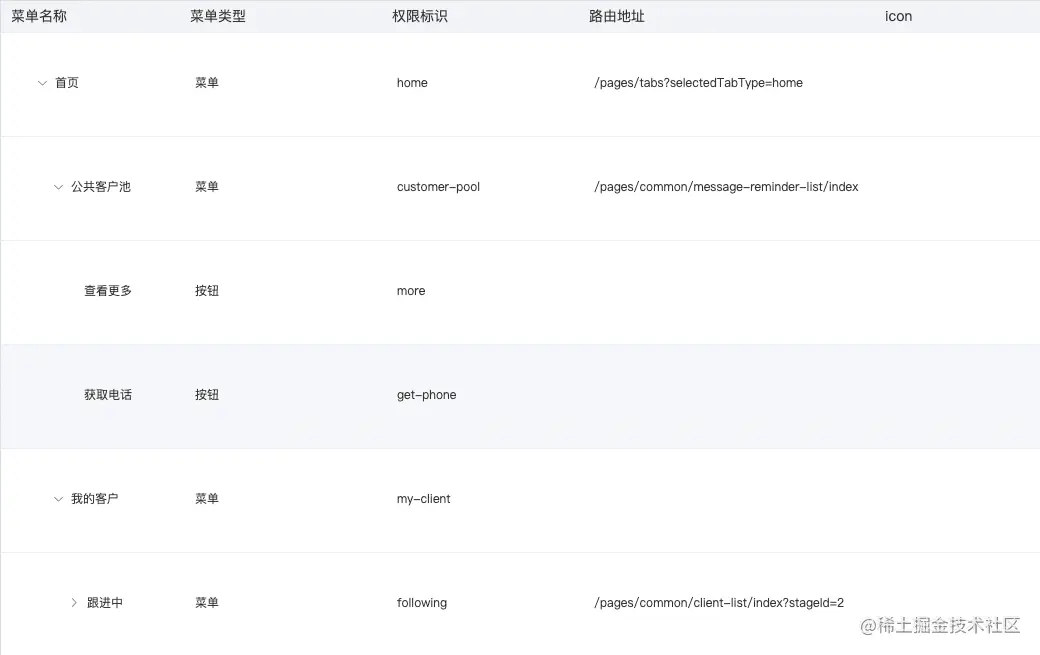Click the message-reminder-list/index route address
1040x655 pixels.
pos(726,187)
